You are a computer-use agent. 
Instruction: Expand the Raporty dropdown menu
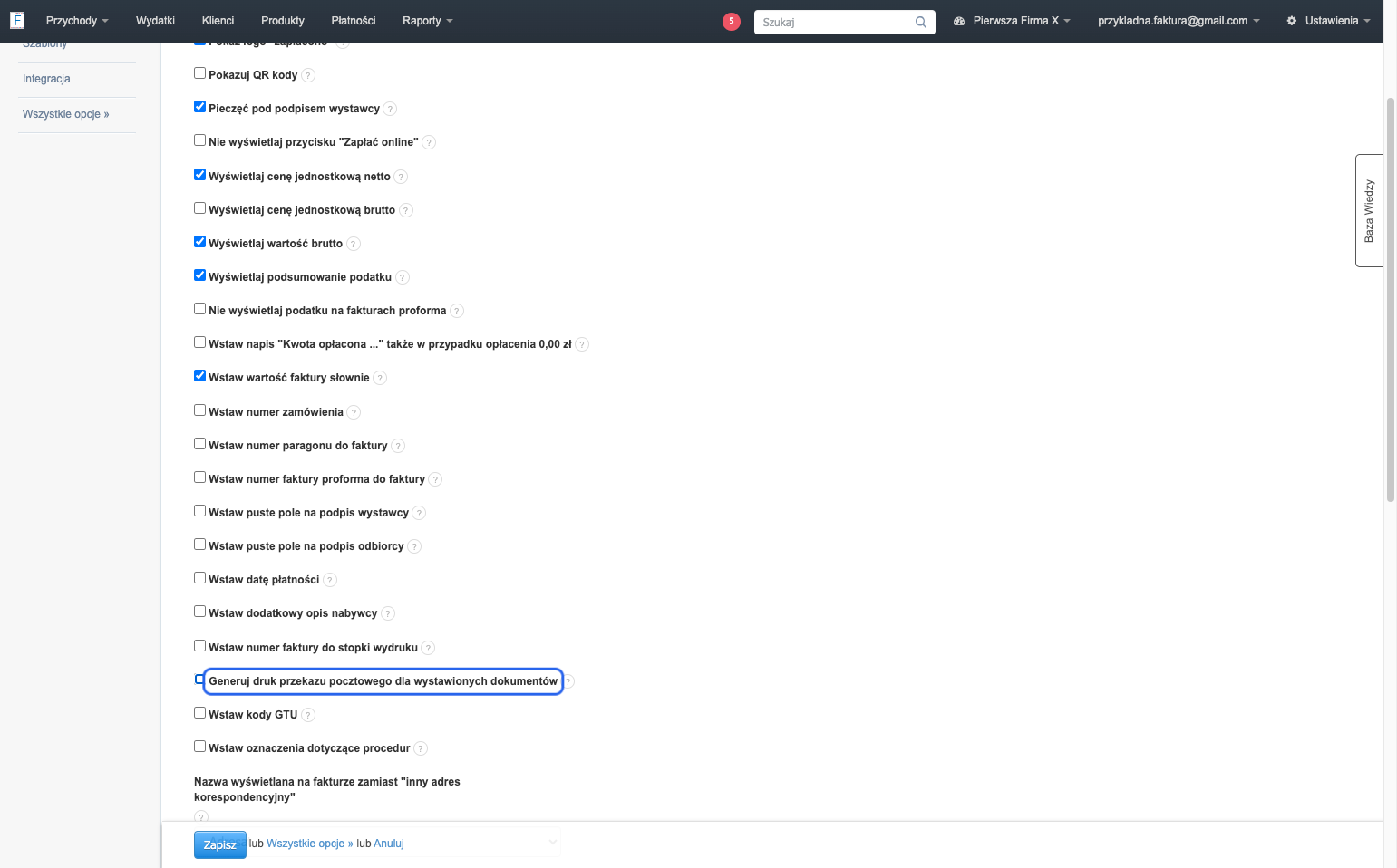click(x=427, y=21)
